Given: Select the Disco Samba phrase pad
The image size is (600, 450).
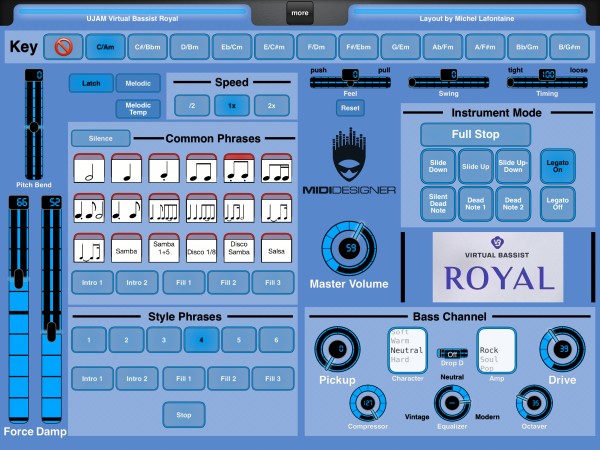Looking at the screenshot, I should coord(239,248).
